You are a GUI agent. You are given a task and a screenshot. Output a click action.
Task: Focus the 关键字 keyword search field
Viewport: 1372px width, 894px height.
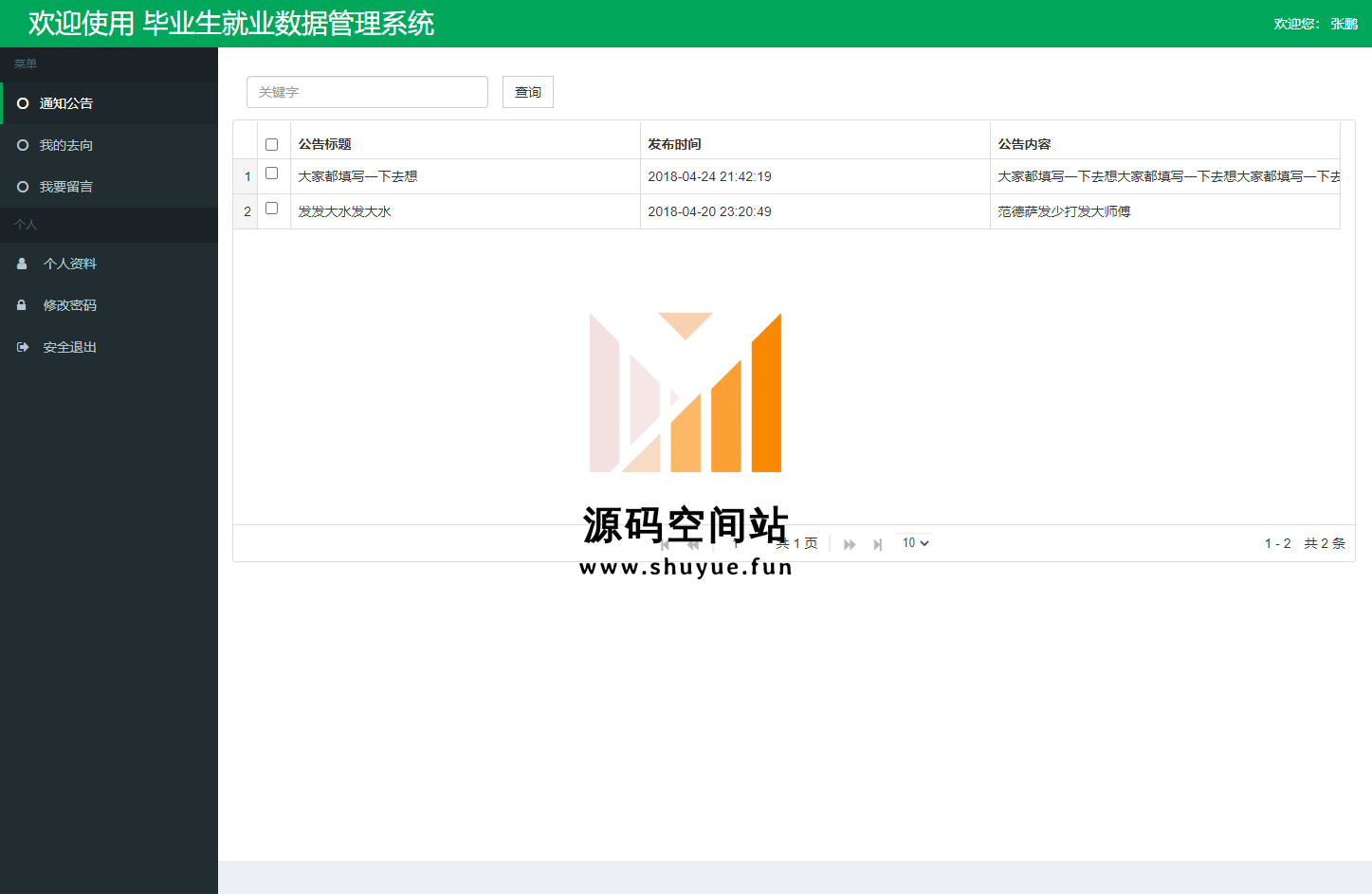point(367,92)
